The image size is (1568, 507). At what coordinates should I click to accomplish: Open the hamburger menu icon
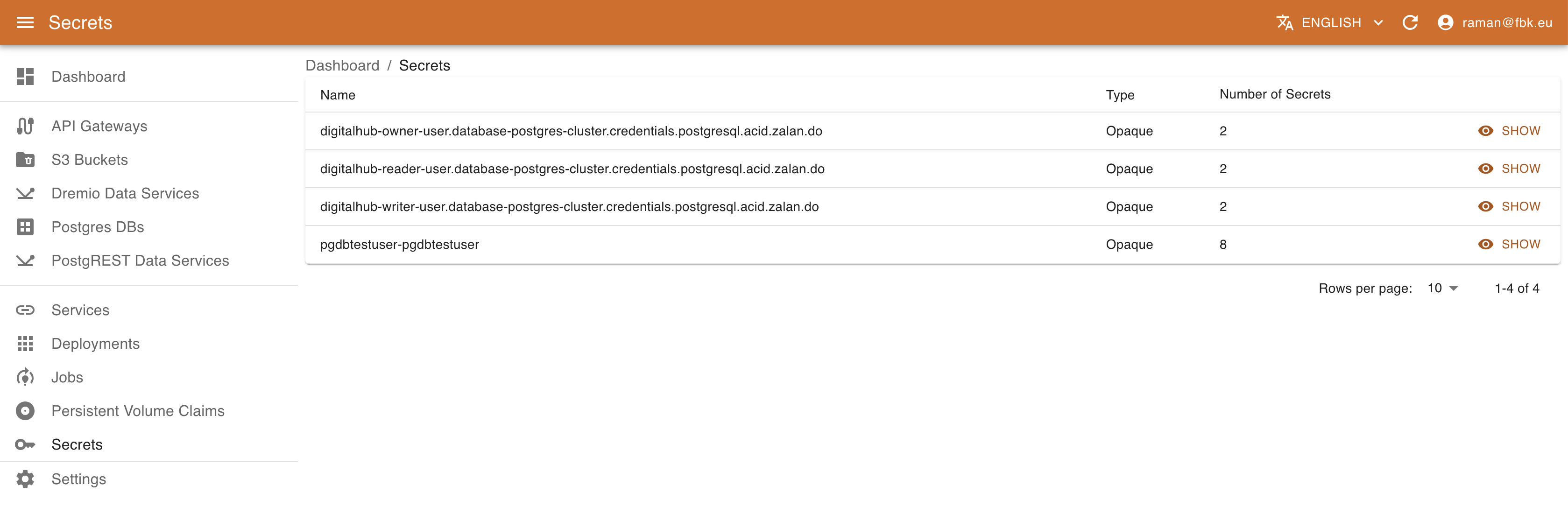tap(25, 22)
